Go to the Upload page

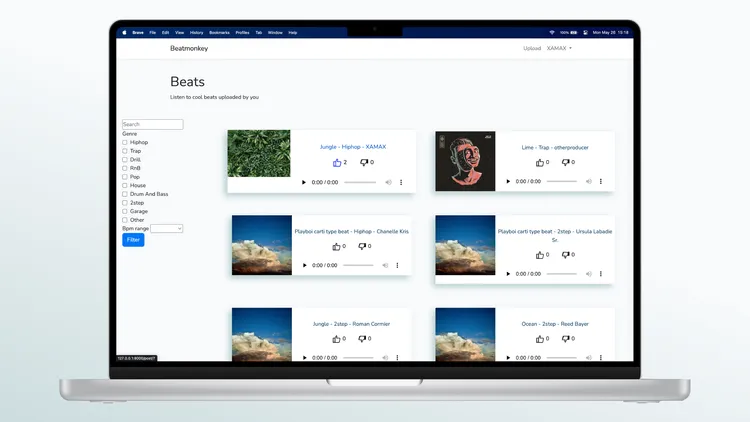(531, 48)
